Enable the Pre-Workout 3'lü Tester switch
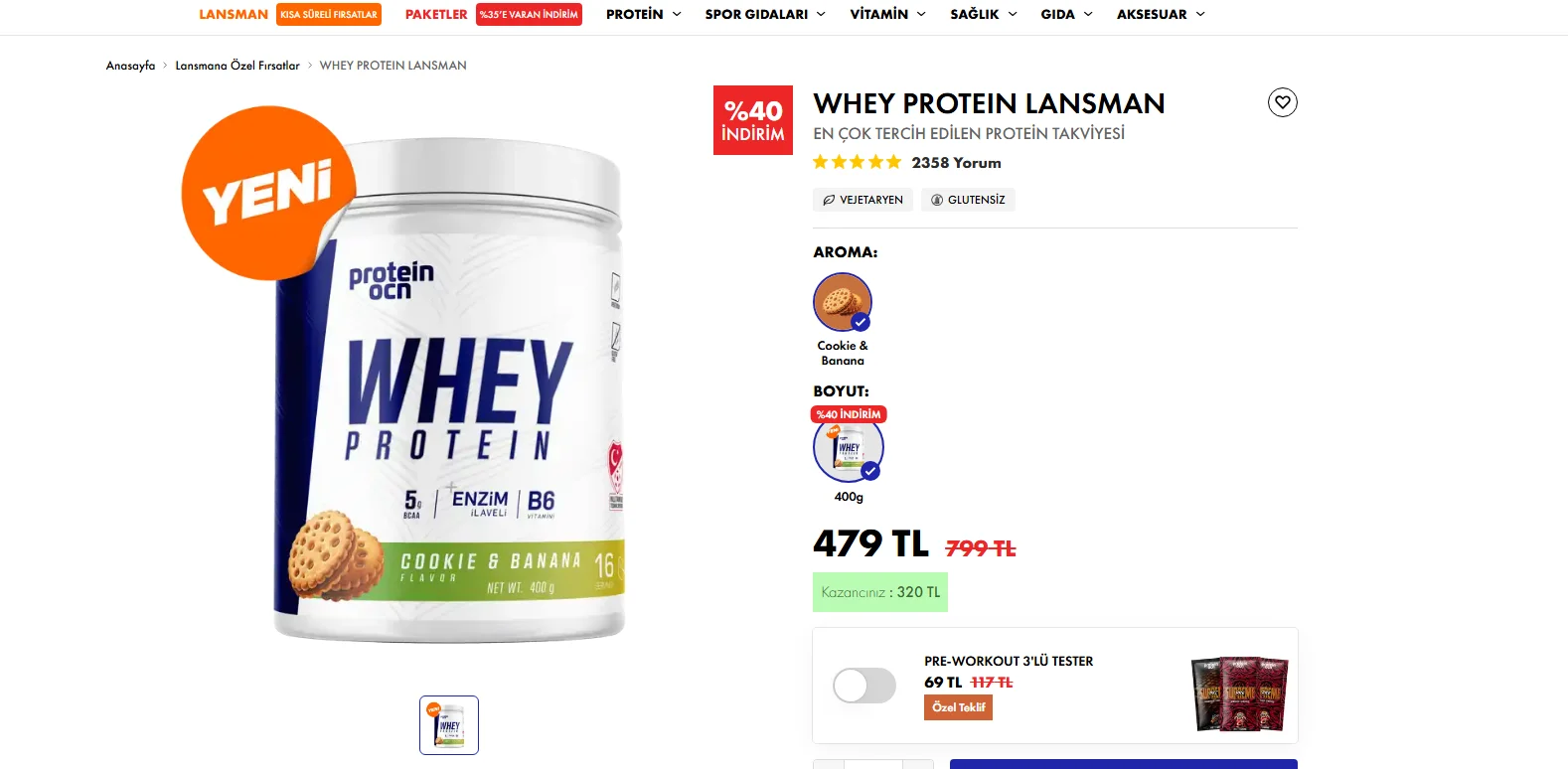 (864, 686)
